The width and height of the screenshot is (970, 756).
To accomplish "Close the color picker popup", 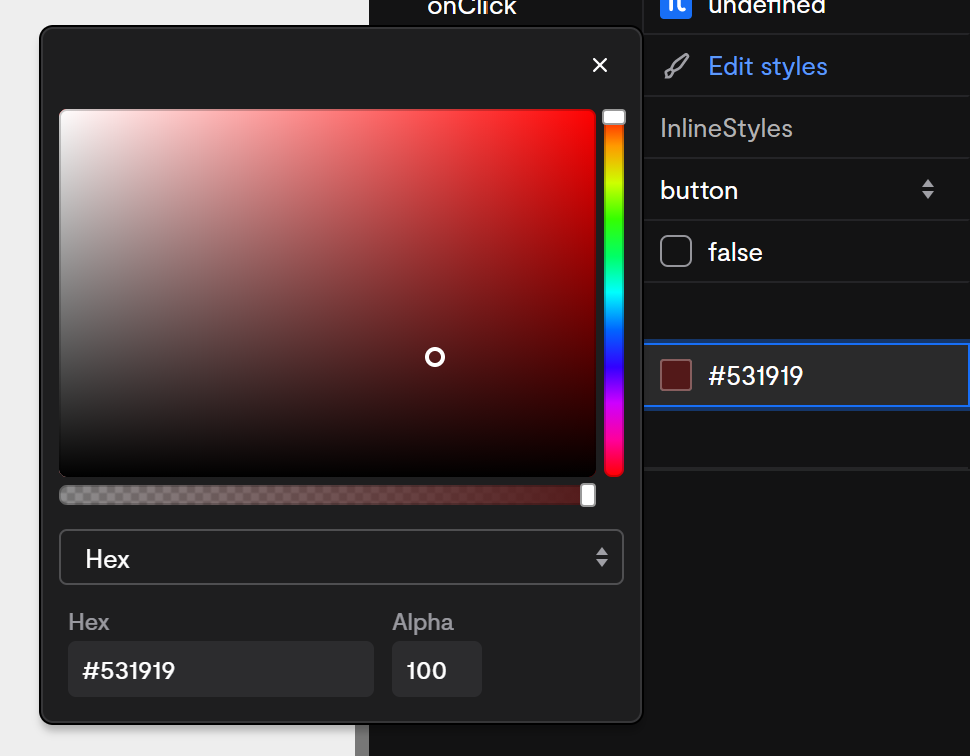I will [599, 65].
